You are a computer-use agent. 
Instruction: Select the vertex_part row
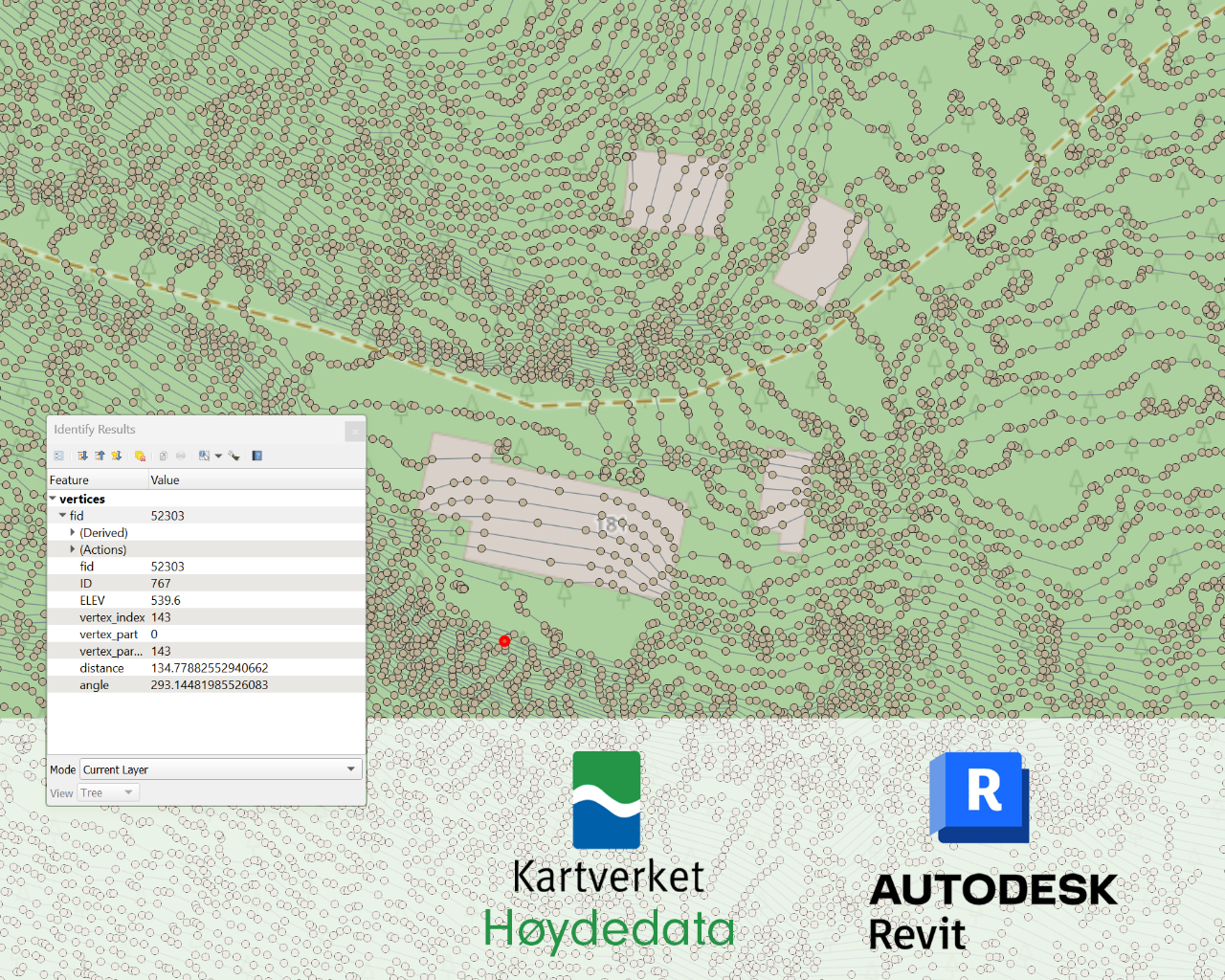pyautogui.click(x=206, y=635)
